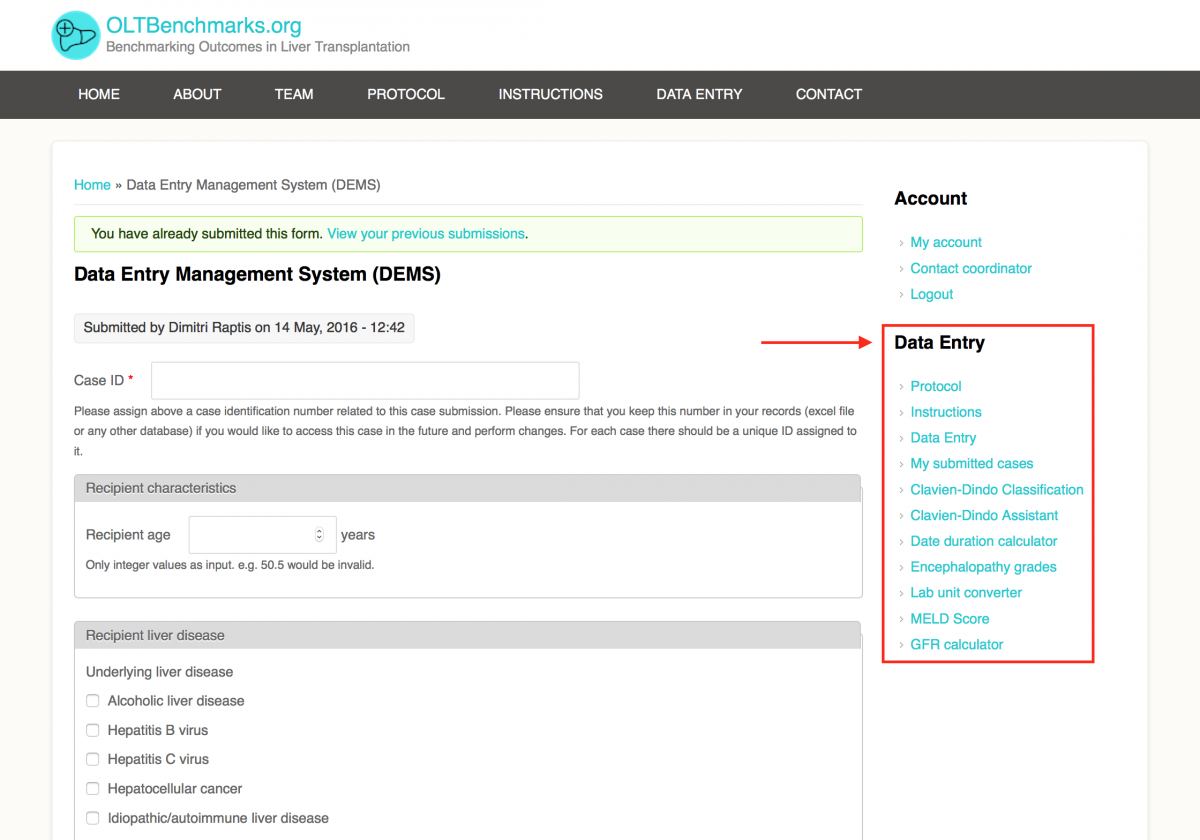Image resolution: width=1200 pixels, height=840 pixels.
Task: Open My submitted cases link
Action: (971, 464)
